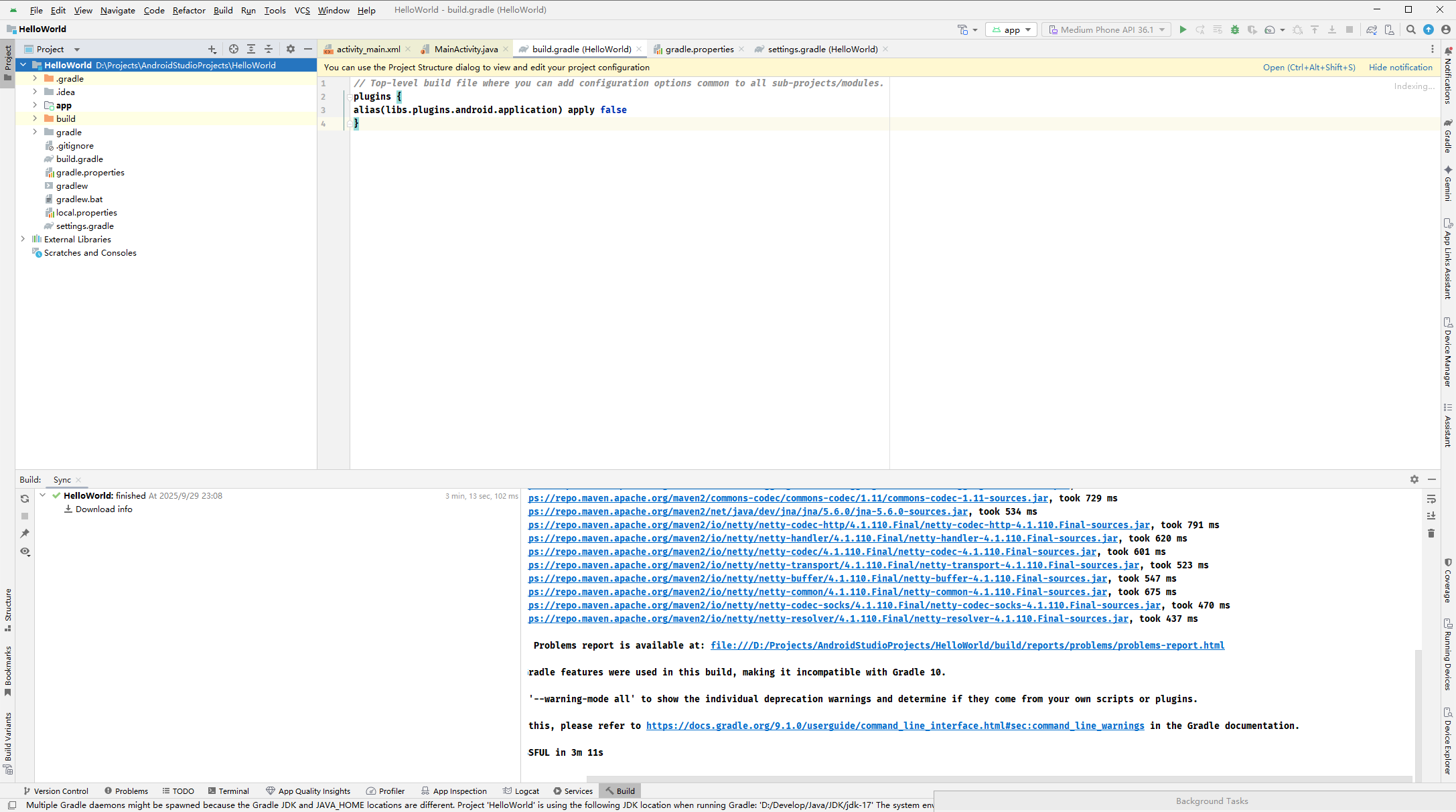Expand the app folder in project tree

point(35,105)
